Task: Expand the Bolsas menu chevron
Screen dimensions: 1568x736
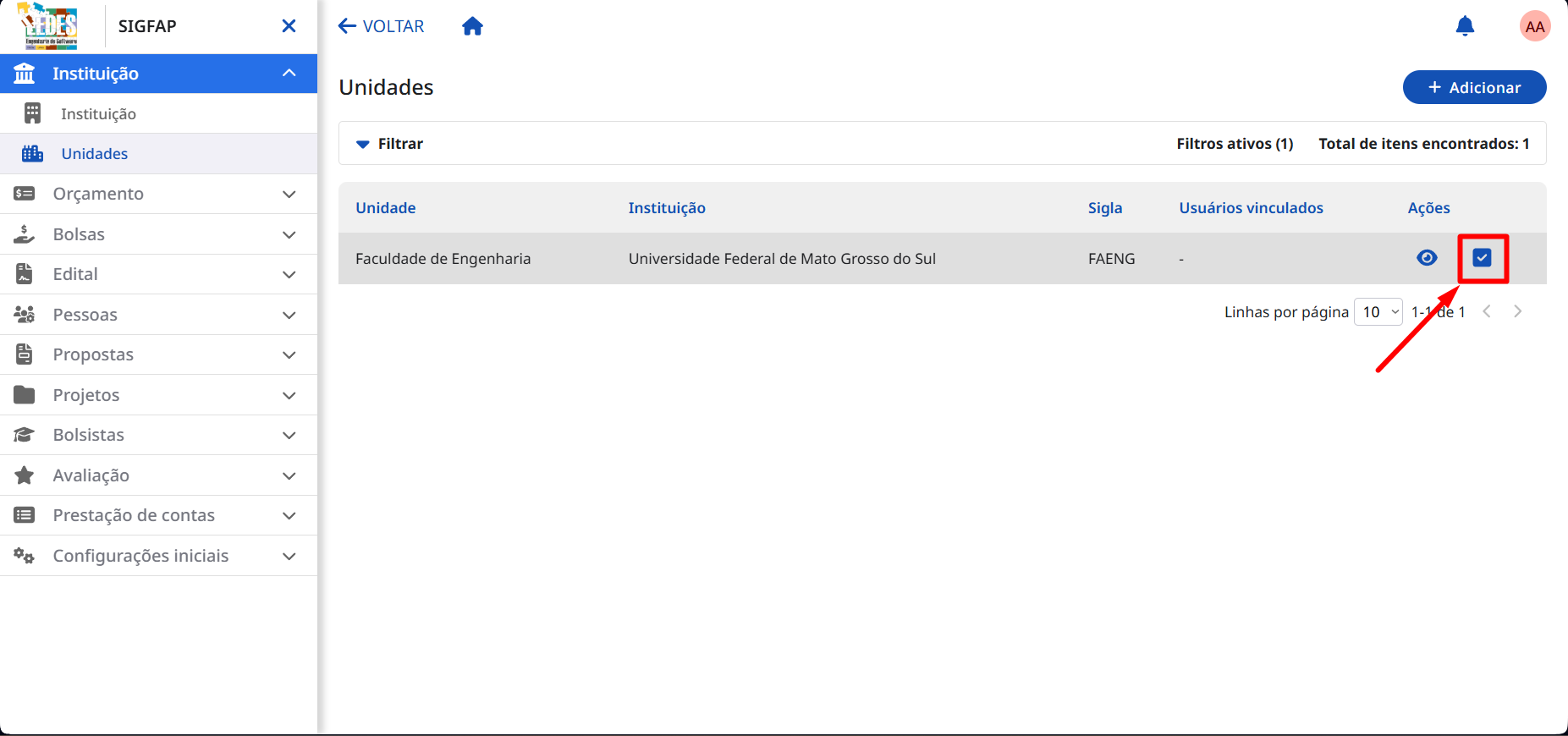Action: tap(289, 234)
